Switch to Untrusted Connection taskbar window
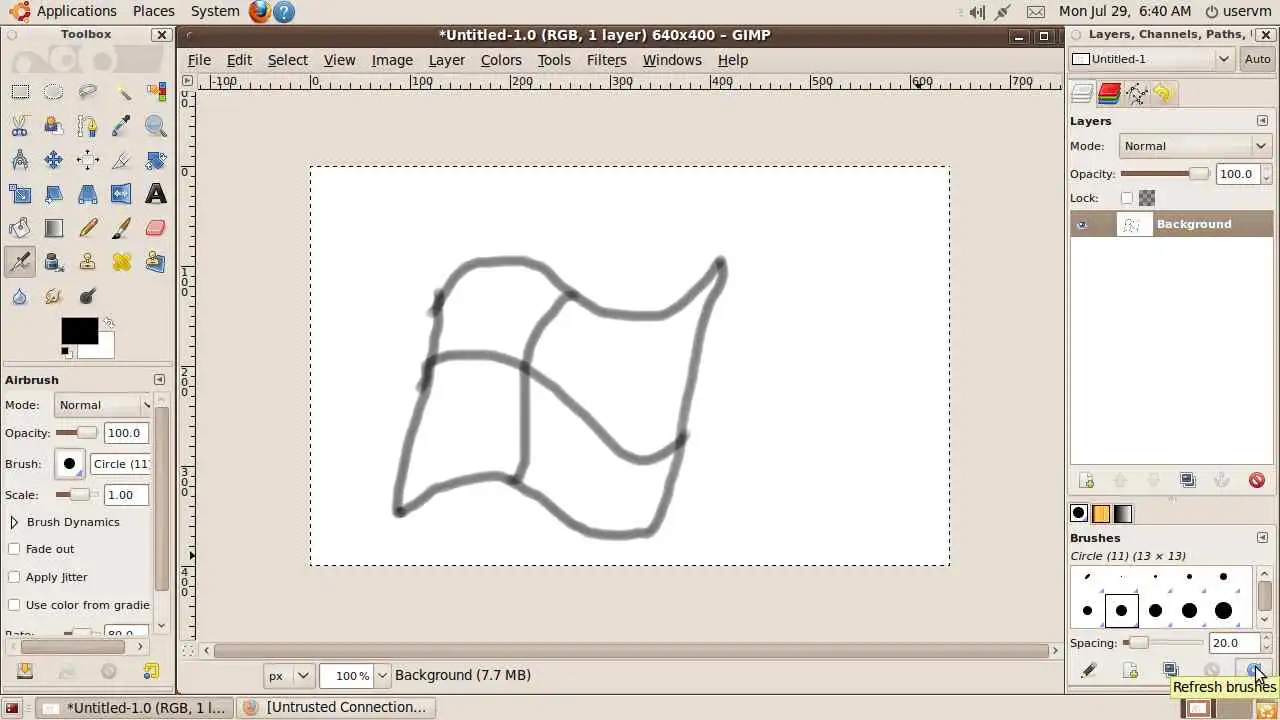 pos(336,707)
